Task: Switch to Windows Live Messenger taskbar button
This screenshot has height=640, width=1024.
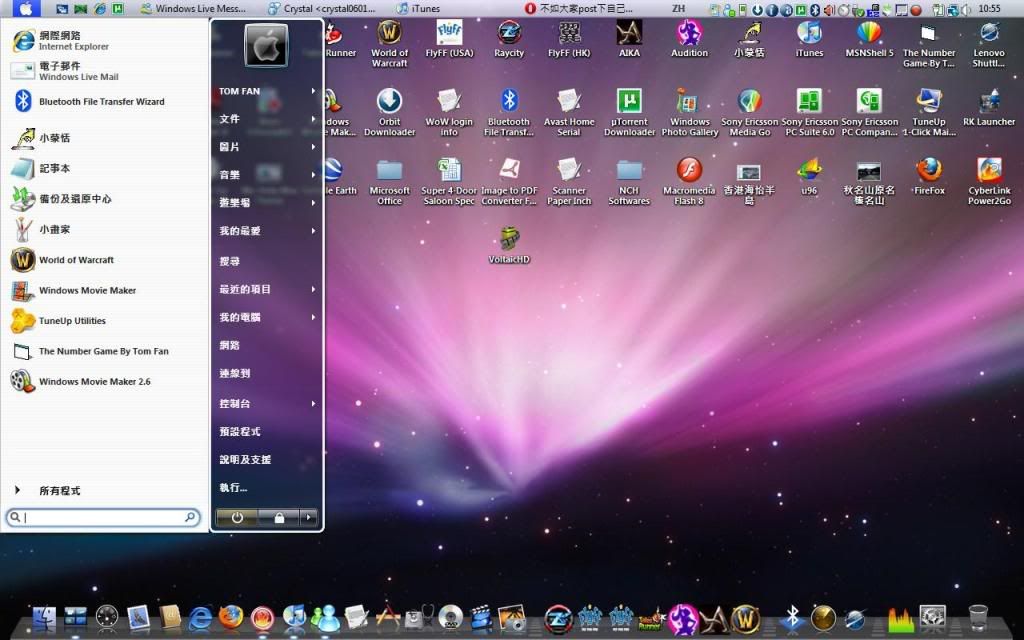Action: 193,8
